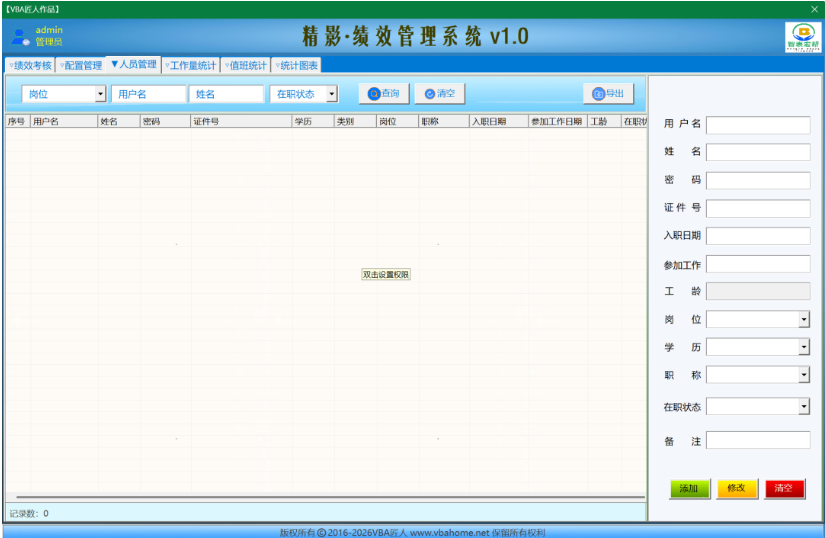Viewport: 825px width, 538px height.
Task: Click the horizontal scrollbar under the table
Action: point(330,496)
